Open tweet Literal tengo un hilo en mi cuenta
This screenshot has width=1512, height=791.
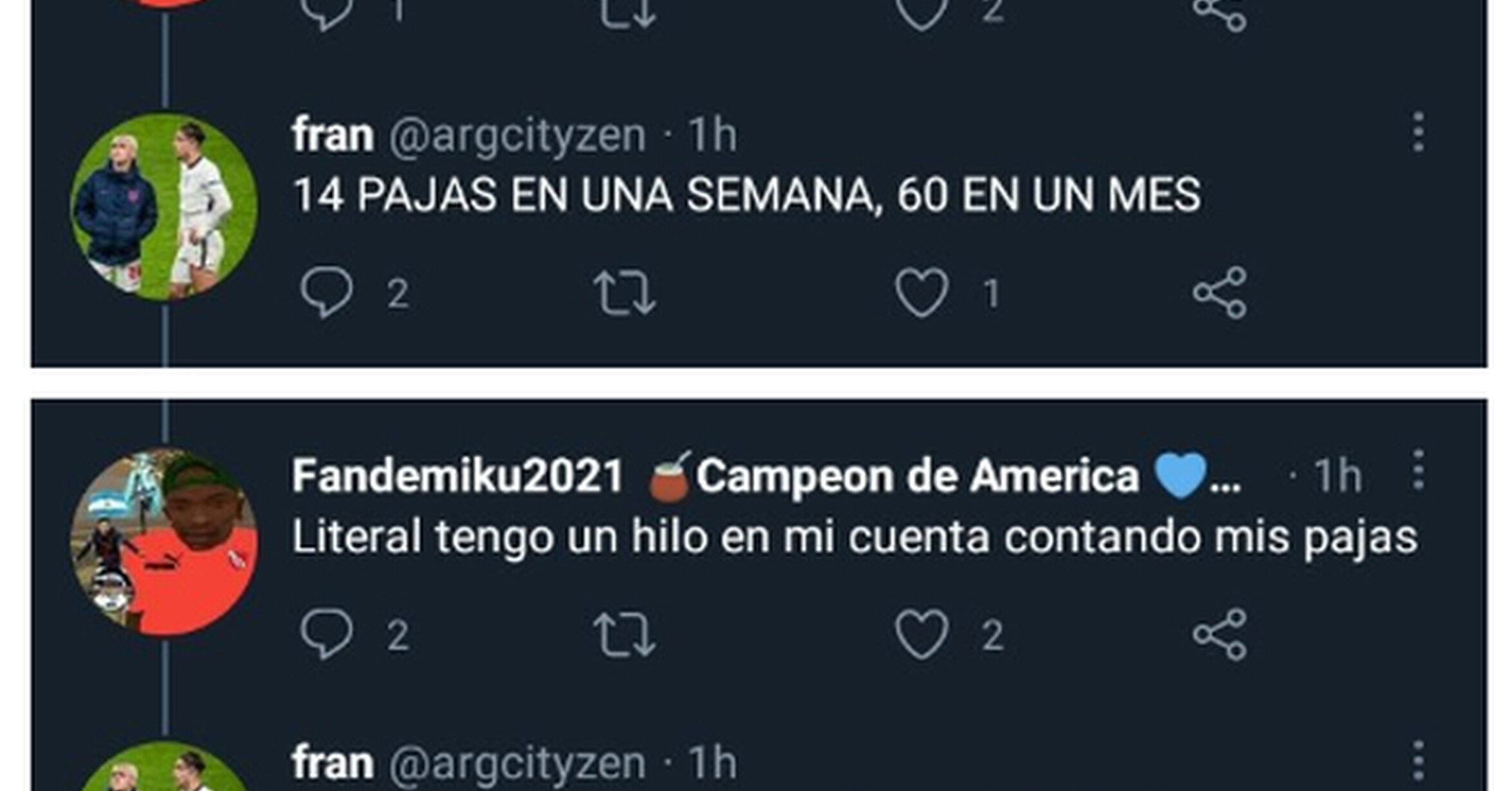tap(855, 538)
